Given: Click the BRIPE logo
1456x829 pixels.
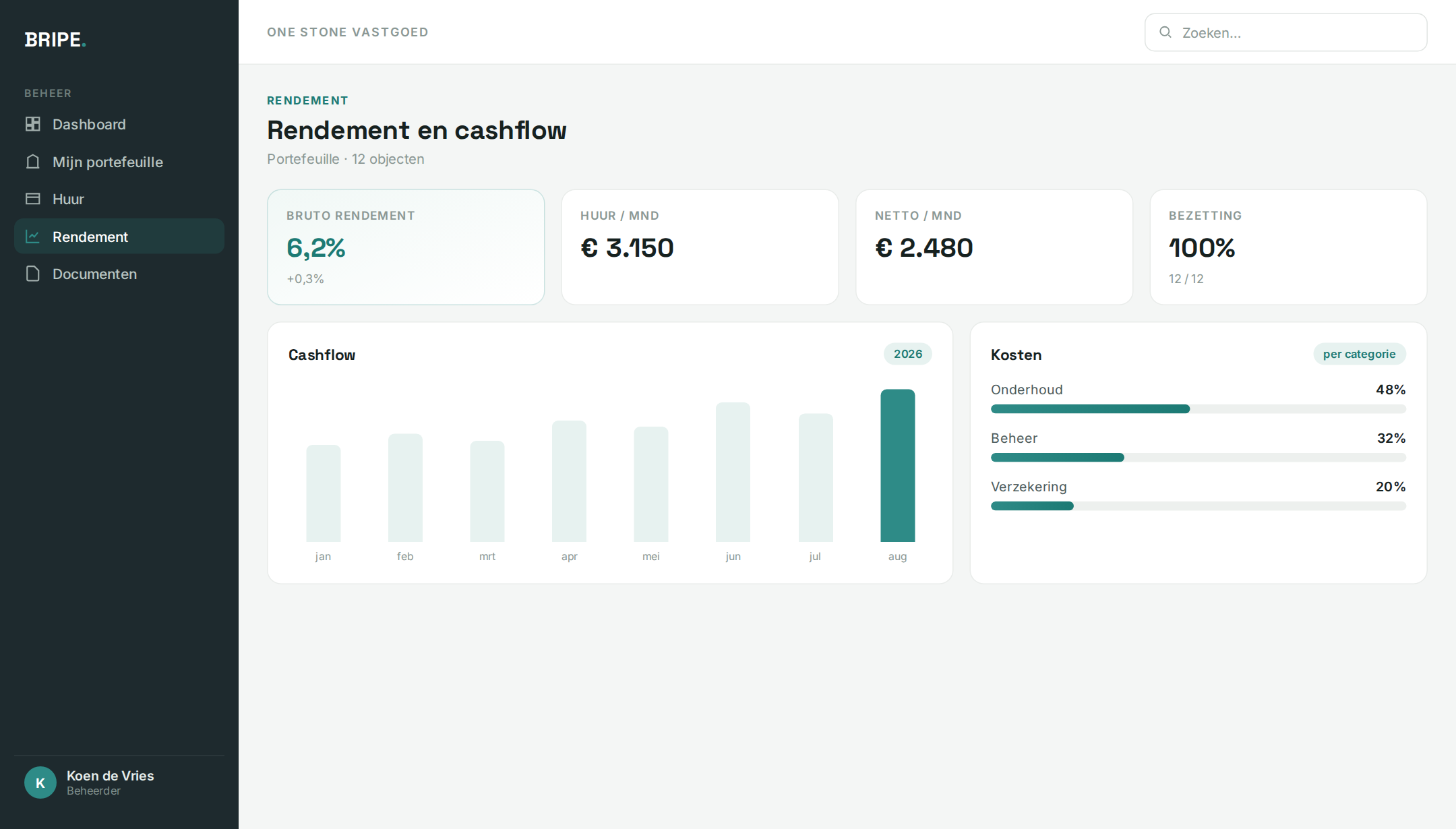Looking at the screenshot, I should (55, 40).
